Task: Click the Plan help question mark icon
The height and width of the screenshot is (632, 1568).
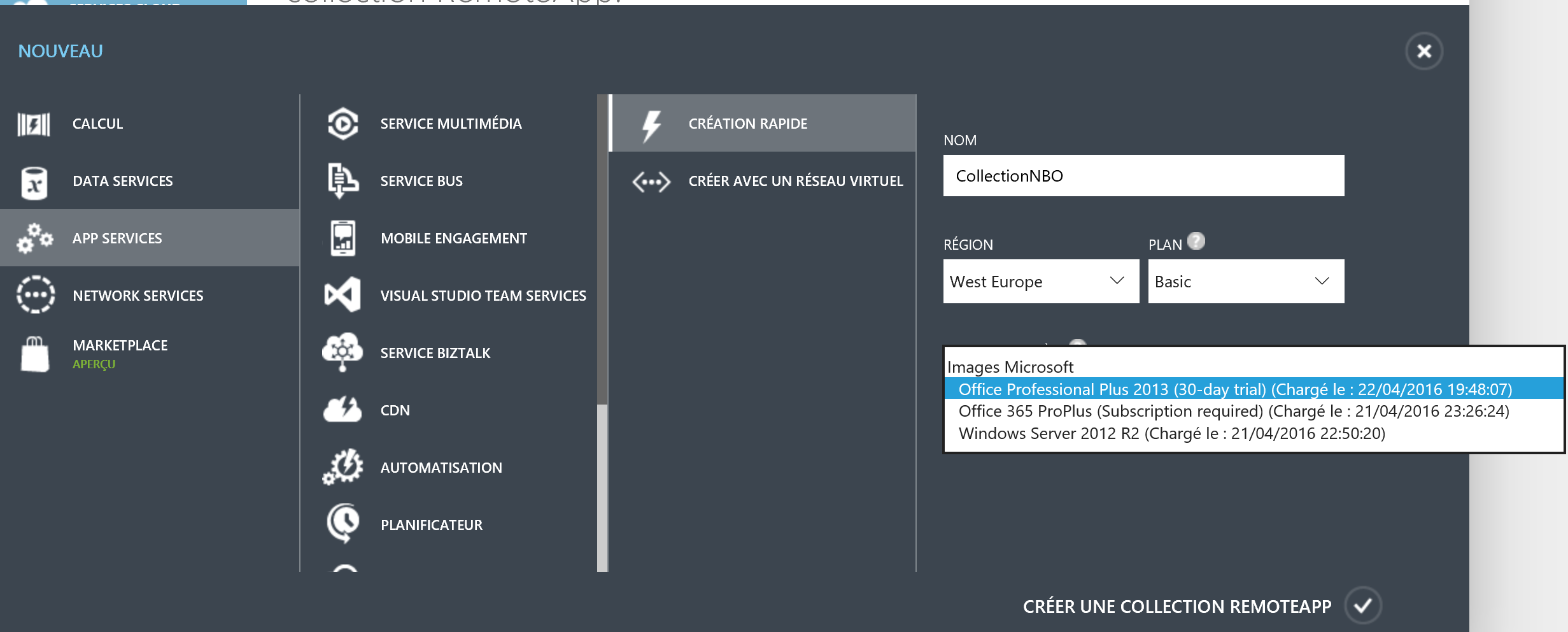Action: click(1196, 241)
